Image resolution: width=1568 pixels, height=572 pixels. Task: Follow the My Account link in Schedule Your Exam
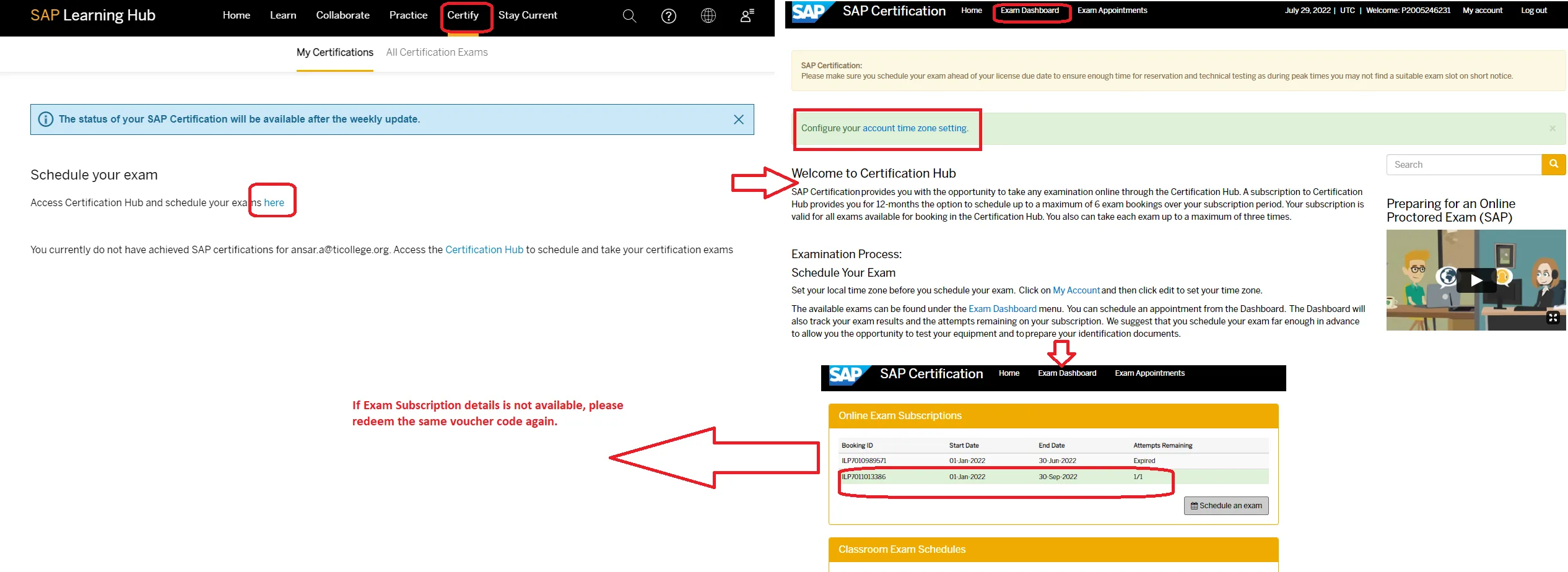(1076, 290)
